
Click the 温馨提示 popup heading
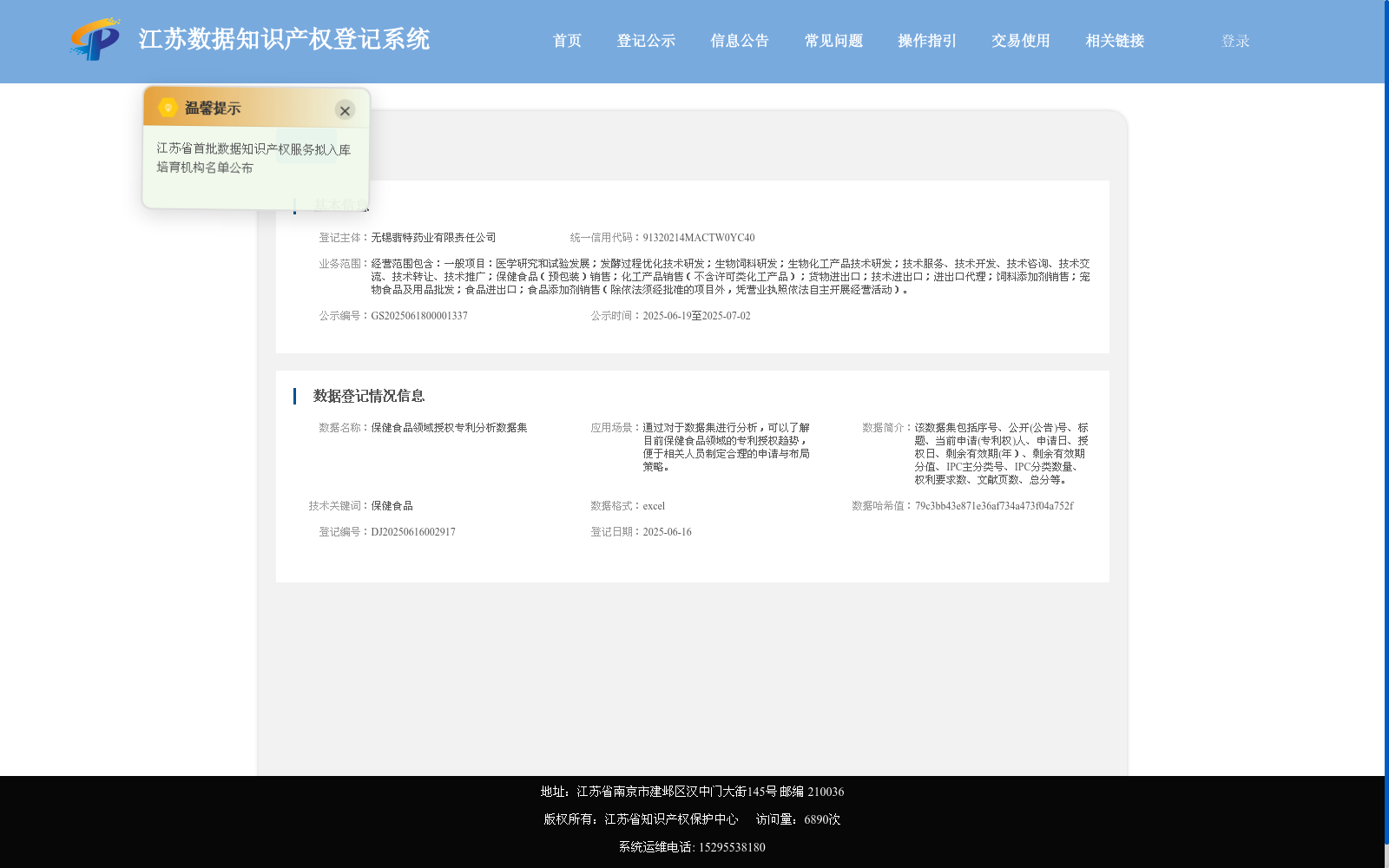pyautogui.click(x=213, y=108)
